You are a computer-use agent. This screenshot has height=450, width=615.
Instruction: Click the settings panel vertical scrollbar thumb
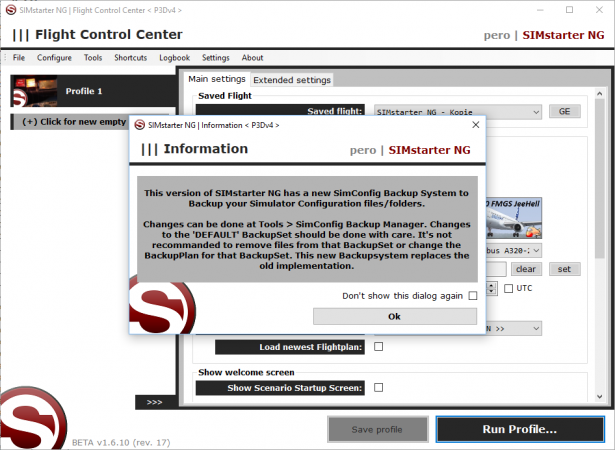(599, 179)
